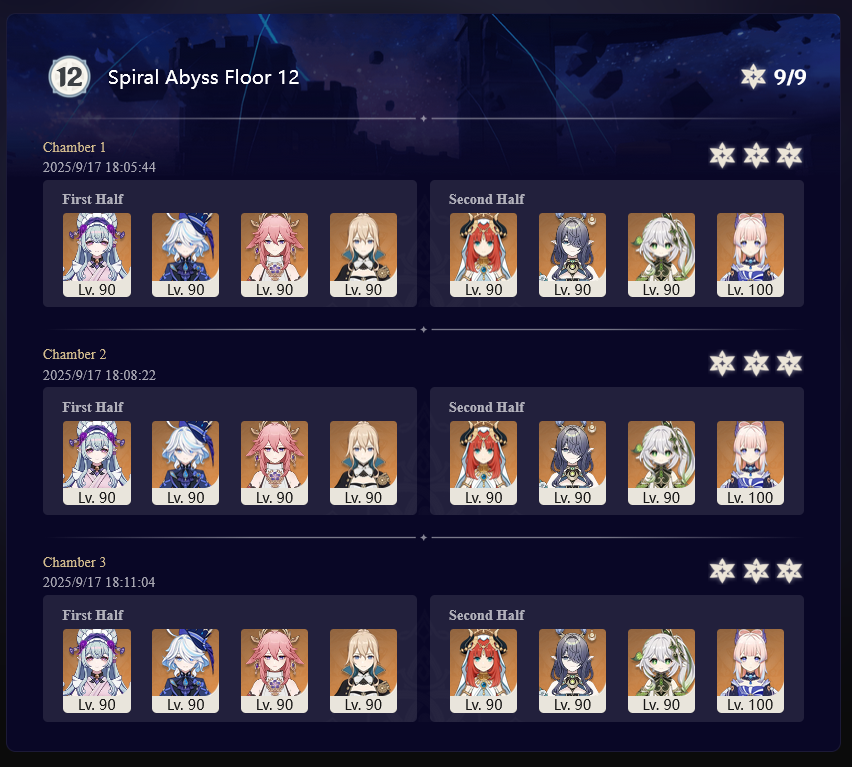Select Chamber 2 second-half green-eyed white-haired character
The height and width of the screenshot is (767, 852).
[661, 463]
